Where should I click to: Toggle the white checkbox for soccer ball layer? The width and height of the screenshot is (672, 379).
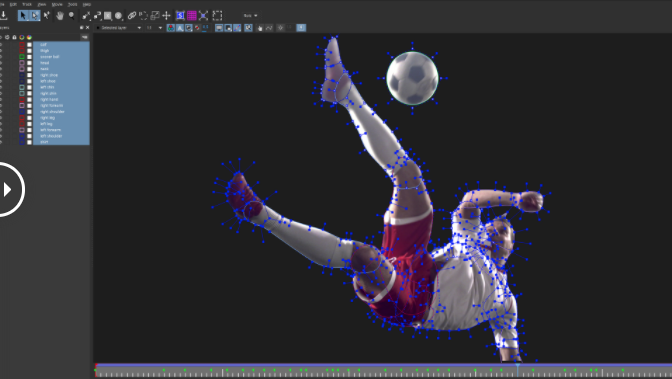pyautogui.click(x=30, y=57)
